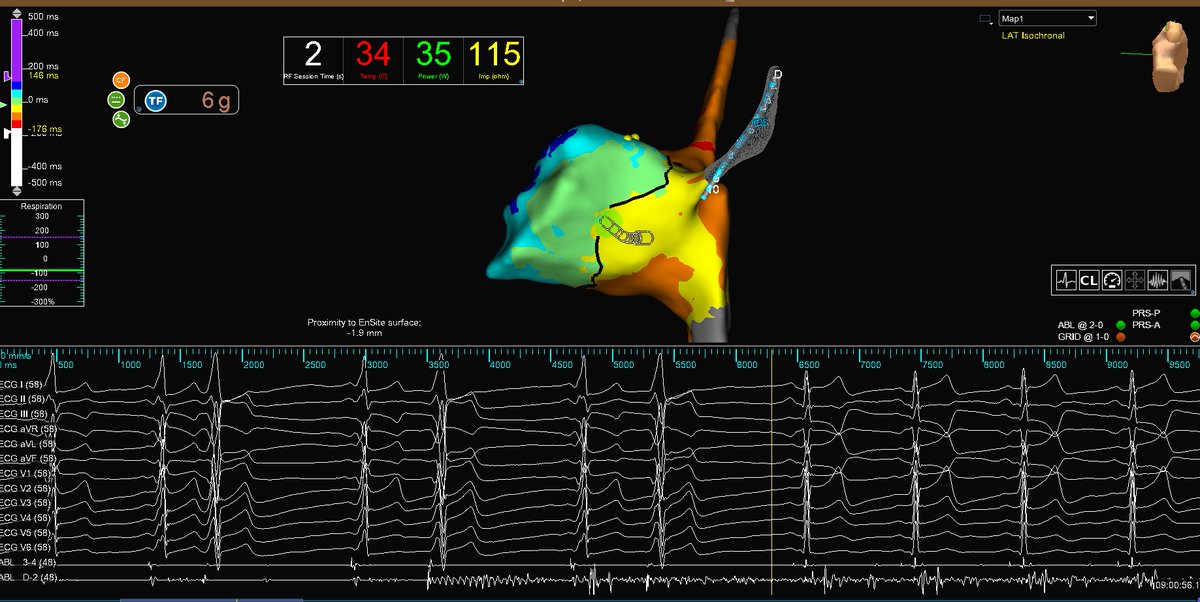
Task: Select the orange CF contact force icon
Action: point(121,80)
